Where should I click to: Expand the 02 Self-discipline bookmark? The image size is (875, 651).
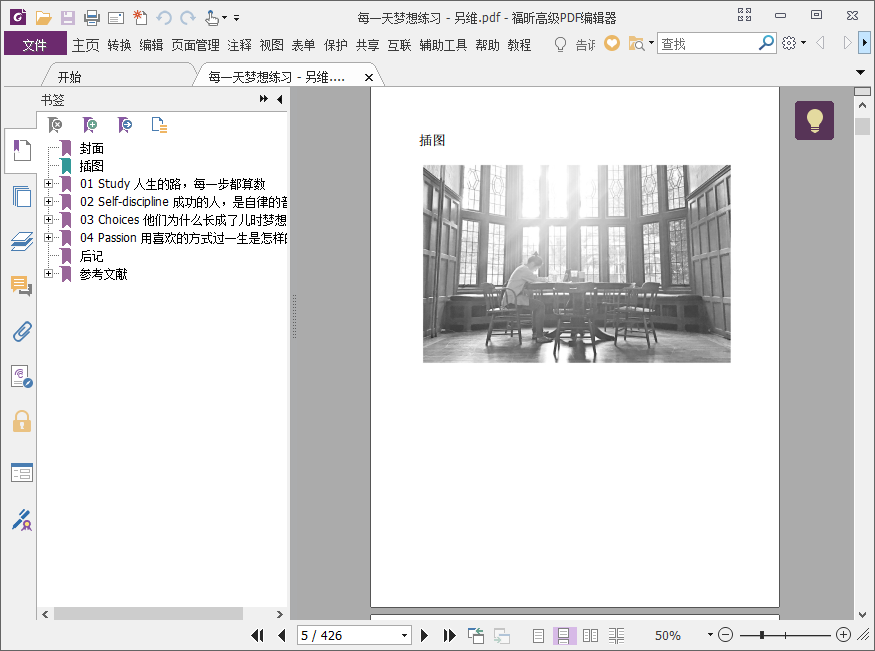click(x=49, y=201)
